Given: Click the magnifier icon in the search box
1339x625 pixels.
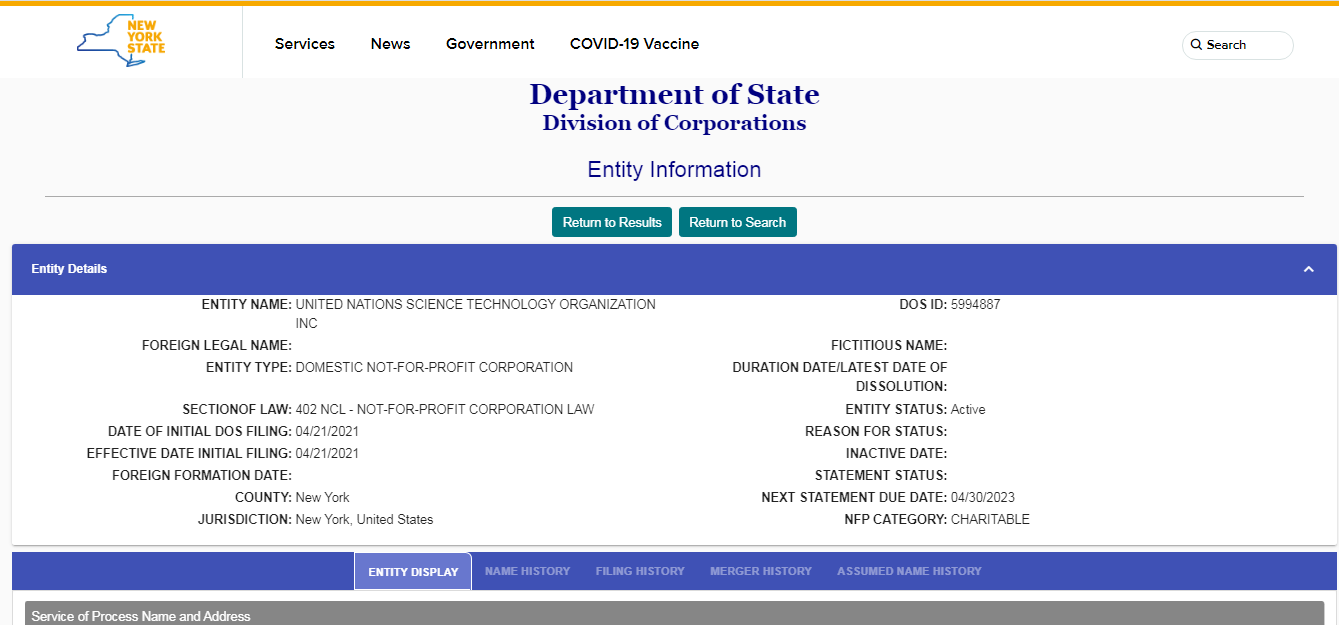Looking at the screenshot, I should pyautogui.click(x=1196, y=45).
